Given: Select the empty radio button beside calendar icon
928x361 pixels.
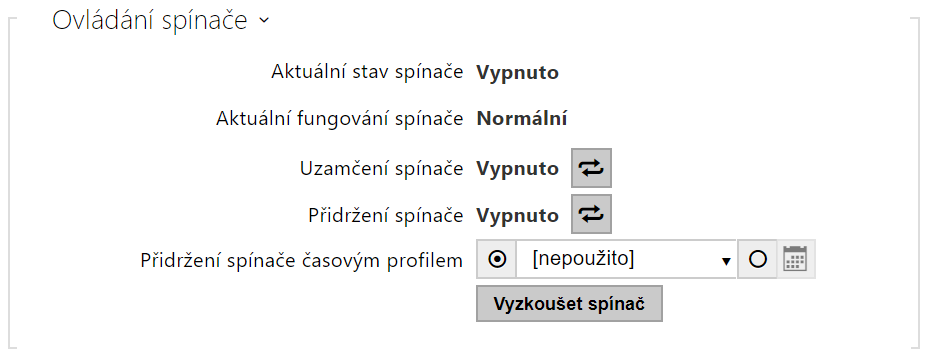Looking at the screenshot, I should (x=757, y=259).
